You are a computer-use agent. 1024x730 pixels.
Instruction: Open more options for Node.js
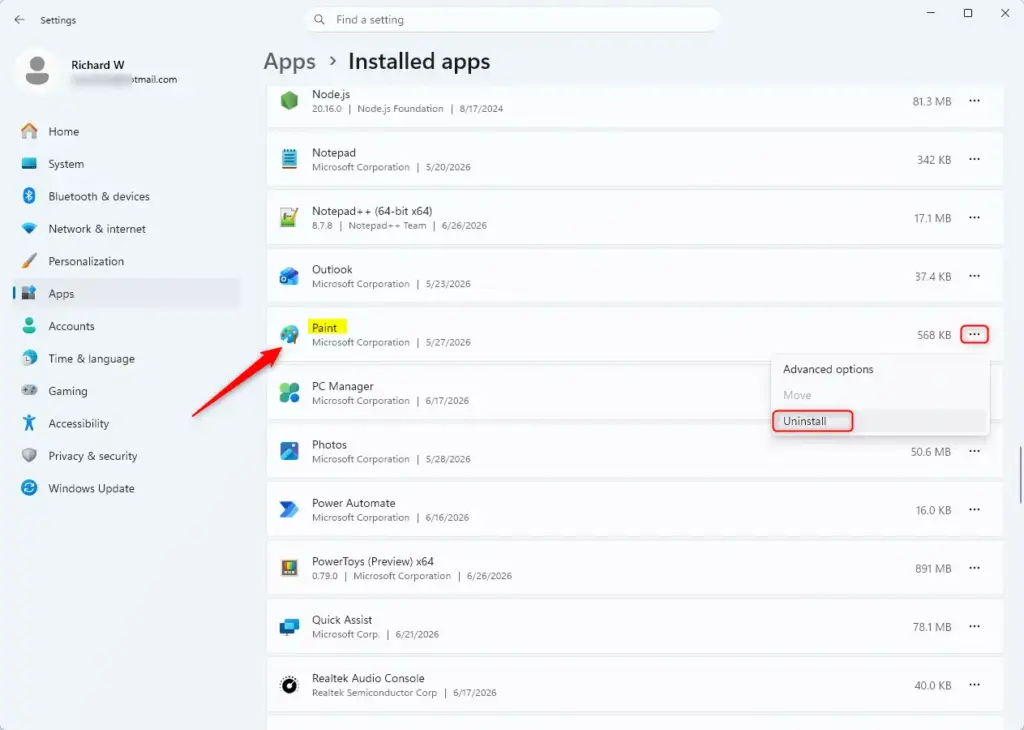974,101
